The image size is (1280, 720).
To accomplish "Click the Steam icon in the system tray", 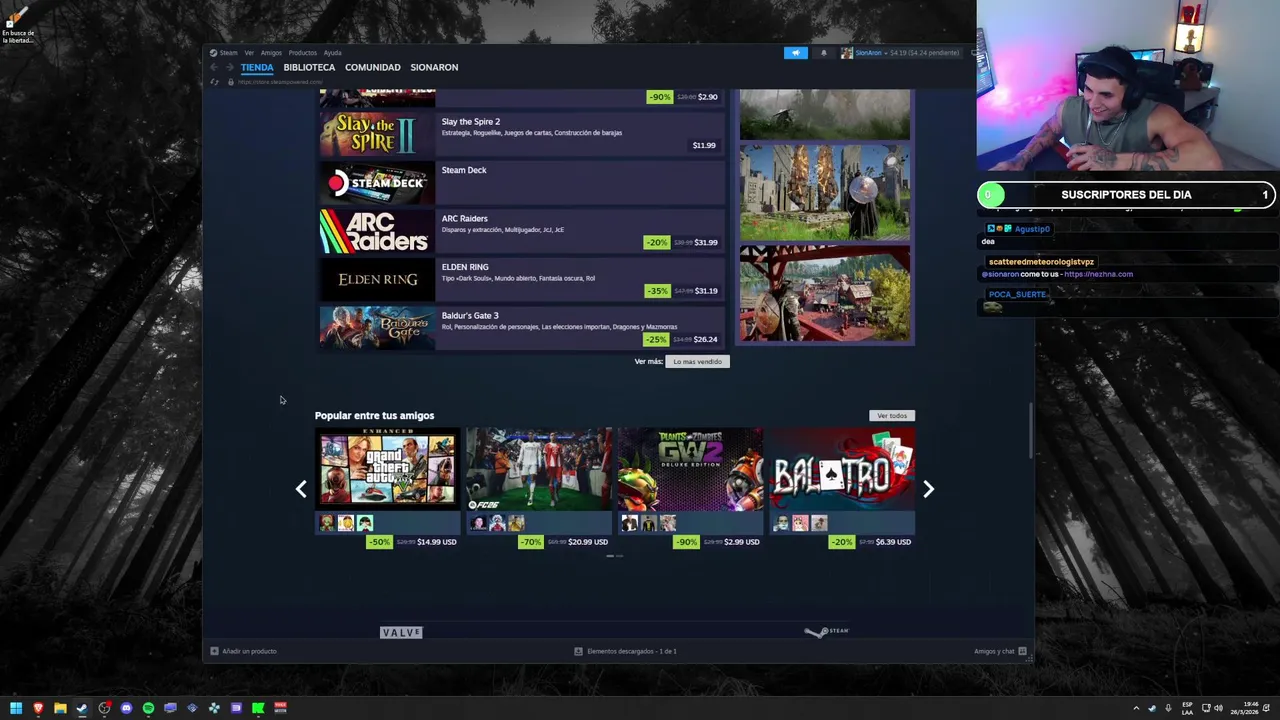I will (x=1152, y=708).
